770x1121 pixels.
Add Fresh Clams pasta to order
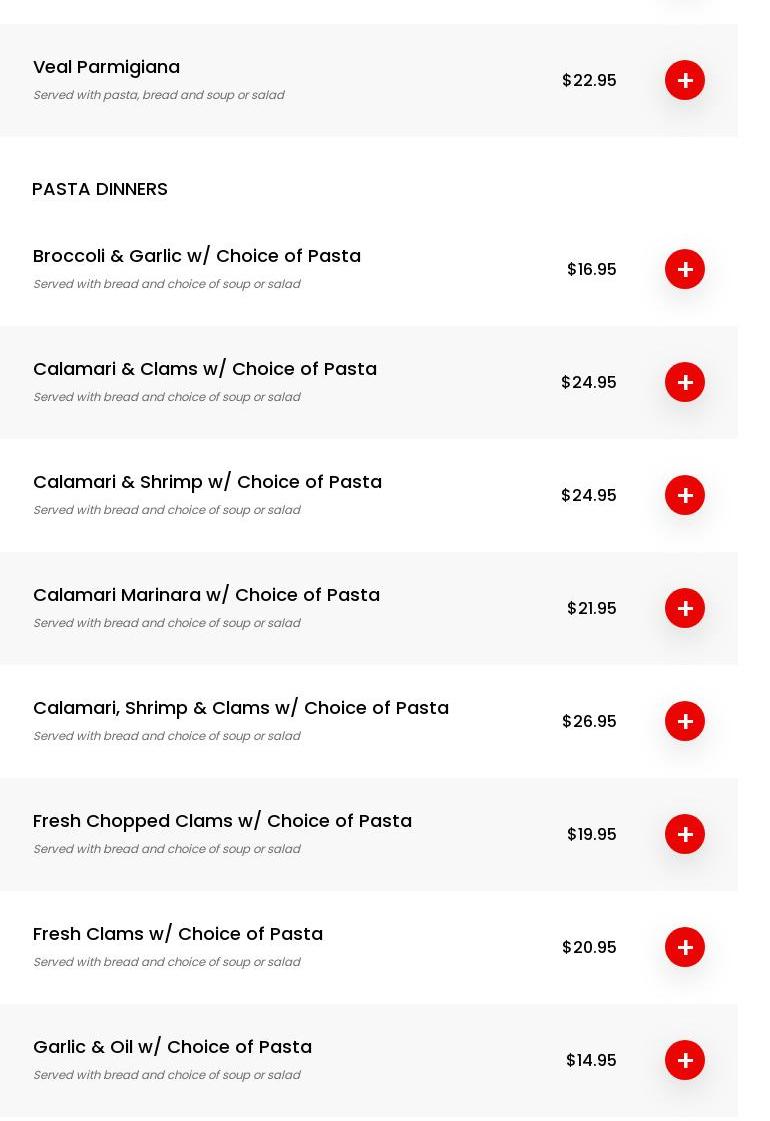coord(685,947)
